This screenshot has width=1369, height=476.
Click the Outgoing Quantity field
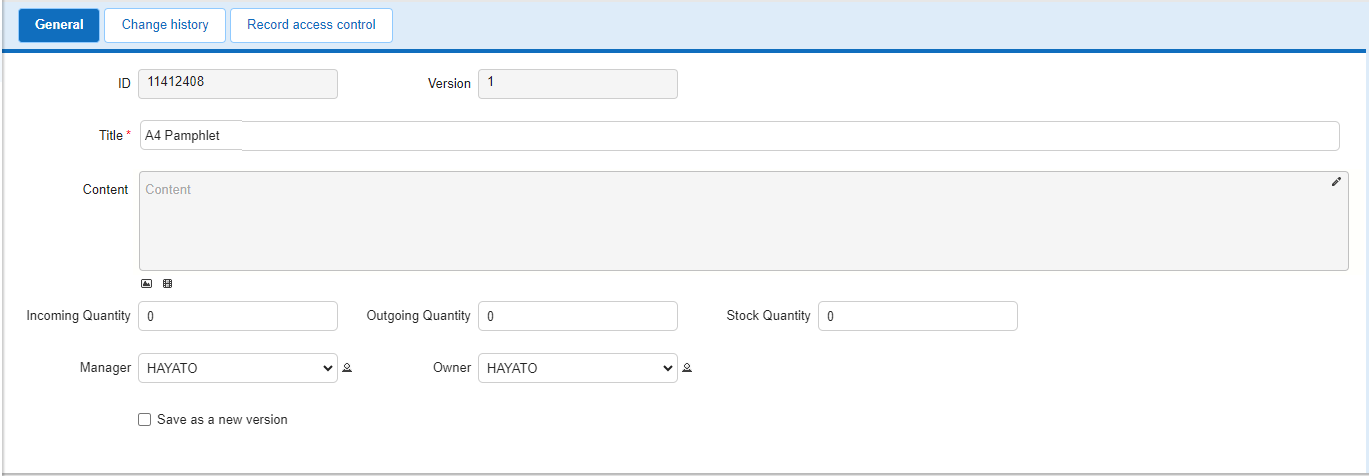click(x=578, y=316)
